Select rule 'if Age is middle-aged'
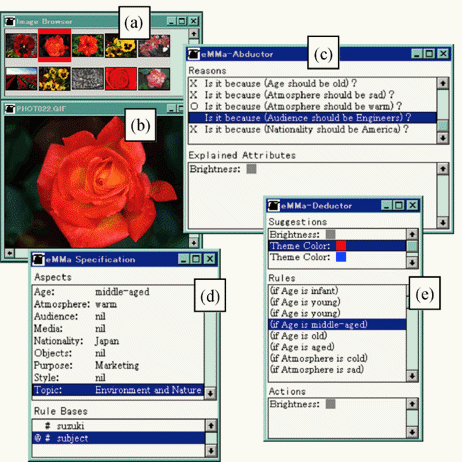This screenshot has height=463, width=463. coord(337,324)
